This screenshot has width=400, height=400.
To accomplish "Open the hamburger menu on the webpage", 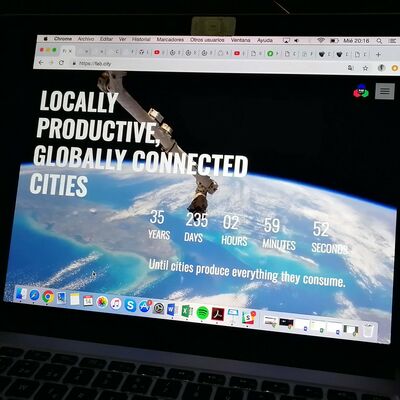I will tap(385, 91).
